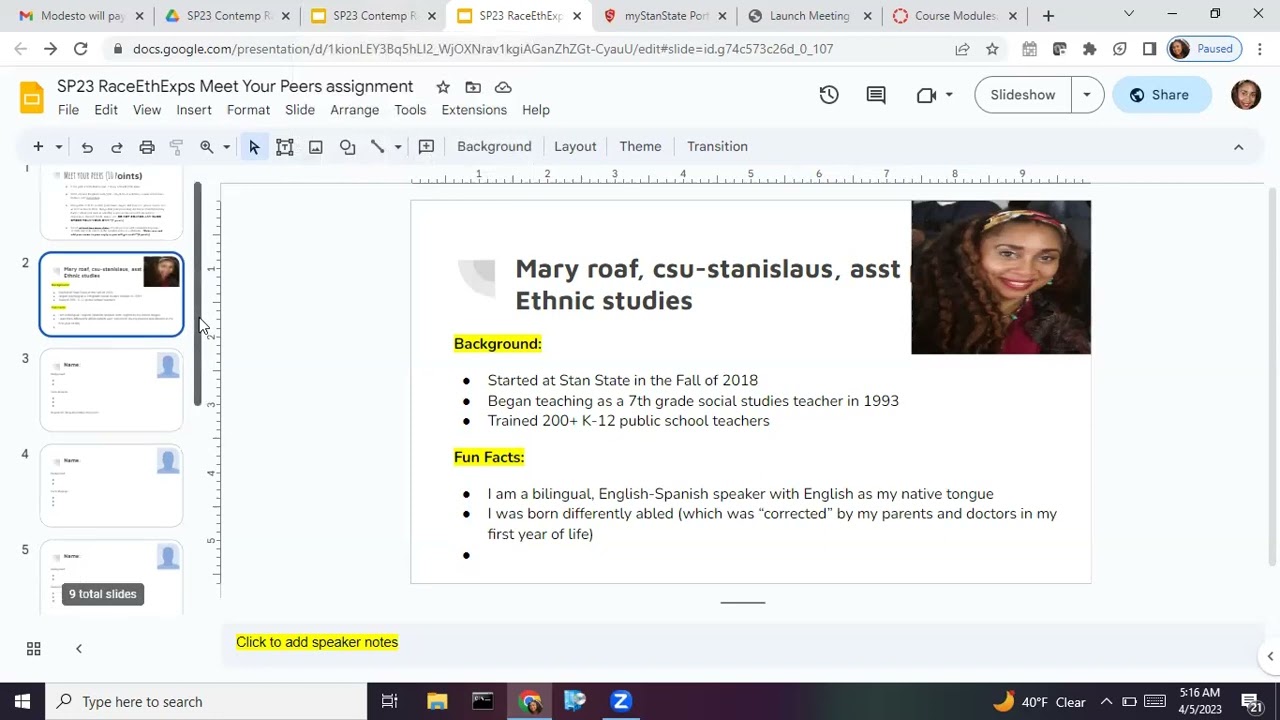Click the slide title Mary roaf text

coord(708,285)
